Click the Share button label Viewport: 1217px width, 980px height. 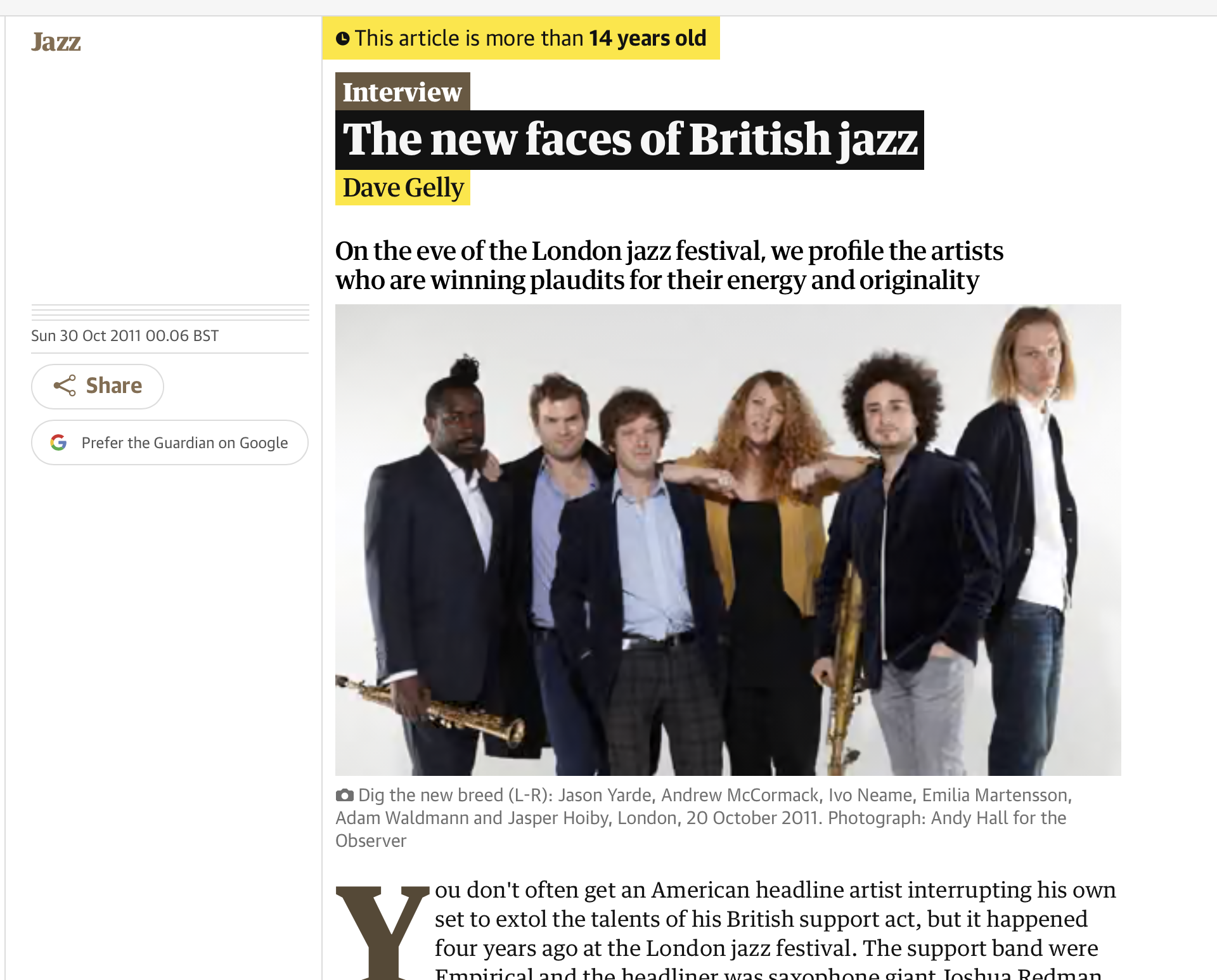[114, 385]
